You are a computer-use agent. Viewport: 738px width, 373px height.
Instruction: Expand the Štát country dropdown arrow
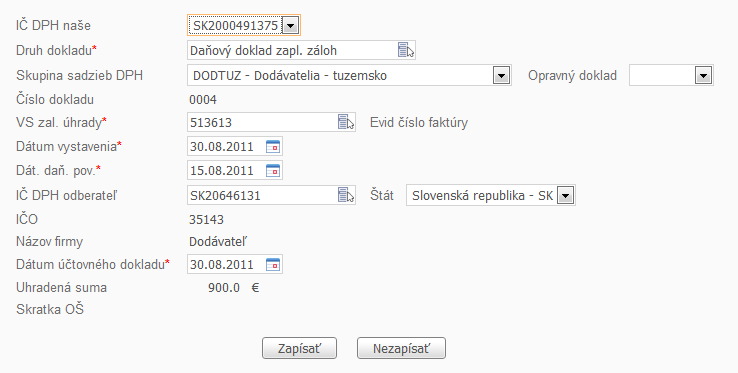565,195
